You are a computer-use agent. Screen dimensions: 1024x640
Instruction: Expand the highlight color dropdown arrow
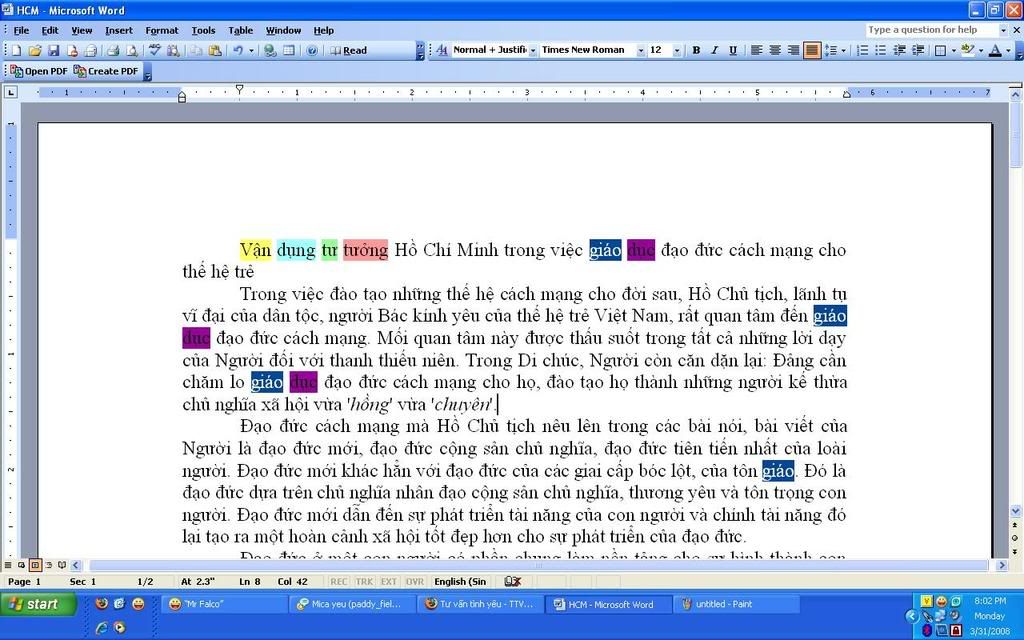980,50
